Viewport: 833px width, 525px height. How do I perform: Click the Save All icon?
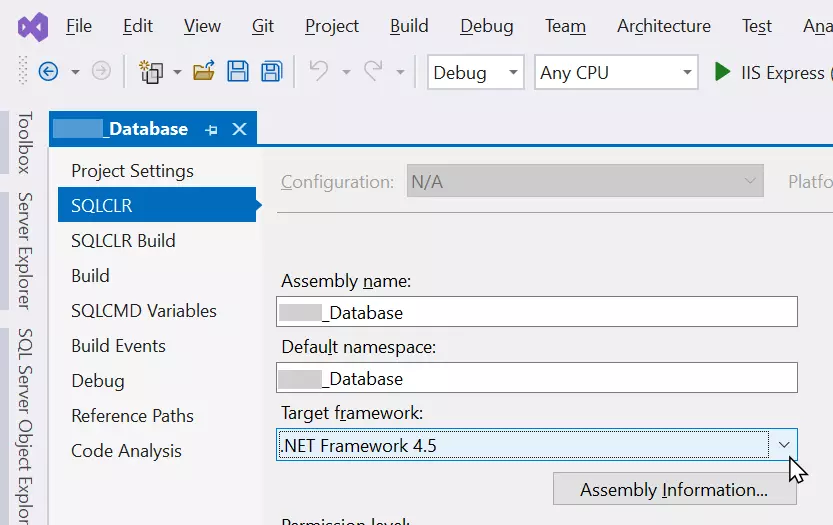click(x=271, y=71)
